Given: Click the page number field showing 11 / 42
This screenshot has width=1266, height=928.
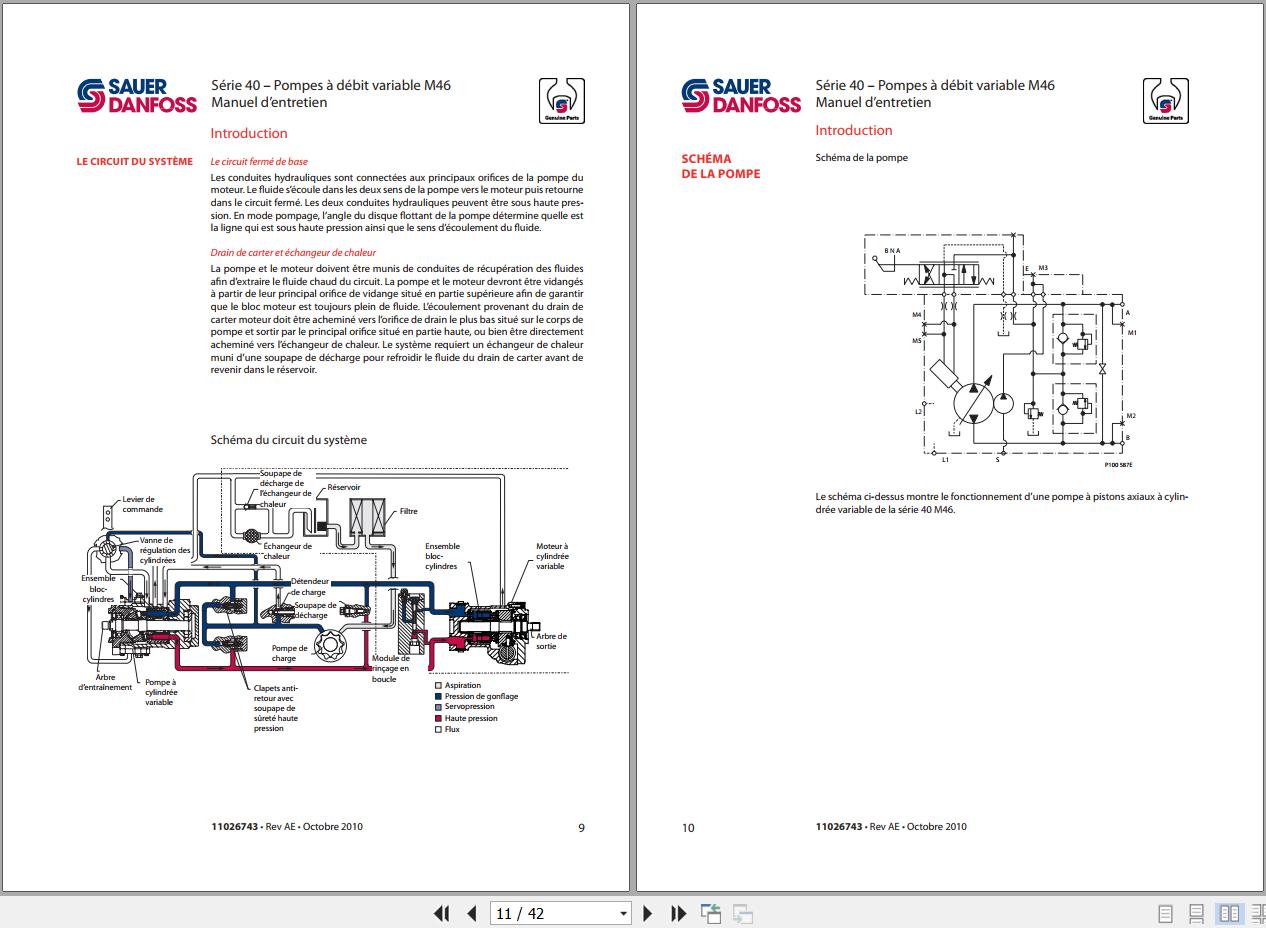Looking at the screenshot, I should coord(550,913).
